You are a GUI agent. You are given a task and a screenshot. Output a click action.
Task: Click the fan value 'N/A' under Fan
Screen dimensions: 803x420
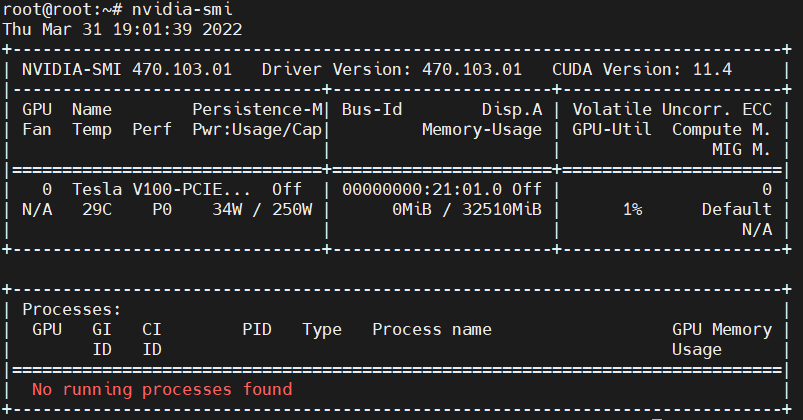coord(37,209)
